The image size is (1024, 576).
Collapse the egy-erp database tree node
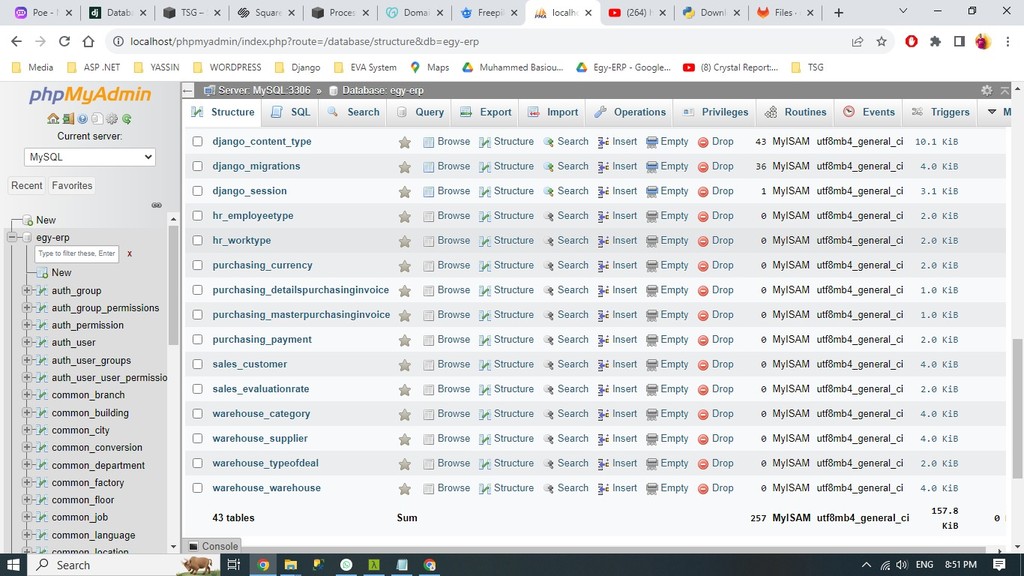pos(12,237)
